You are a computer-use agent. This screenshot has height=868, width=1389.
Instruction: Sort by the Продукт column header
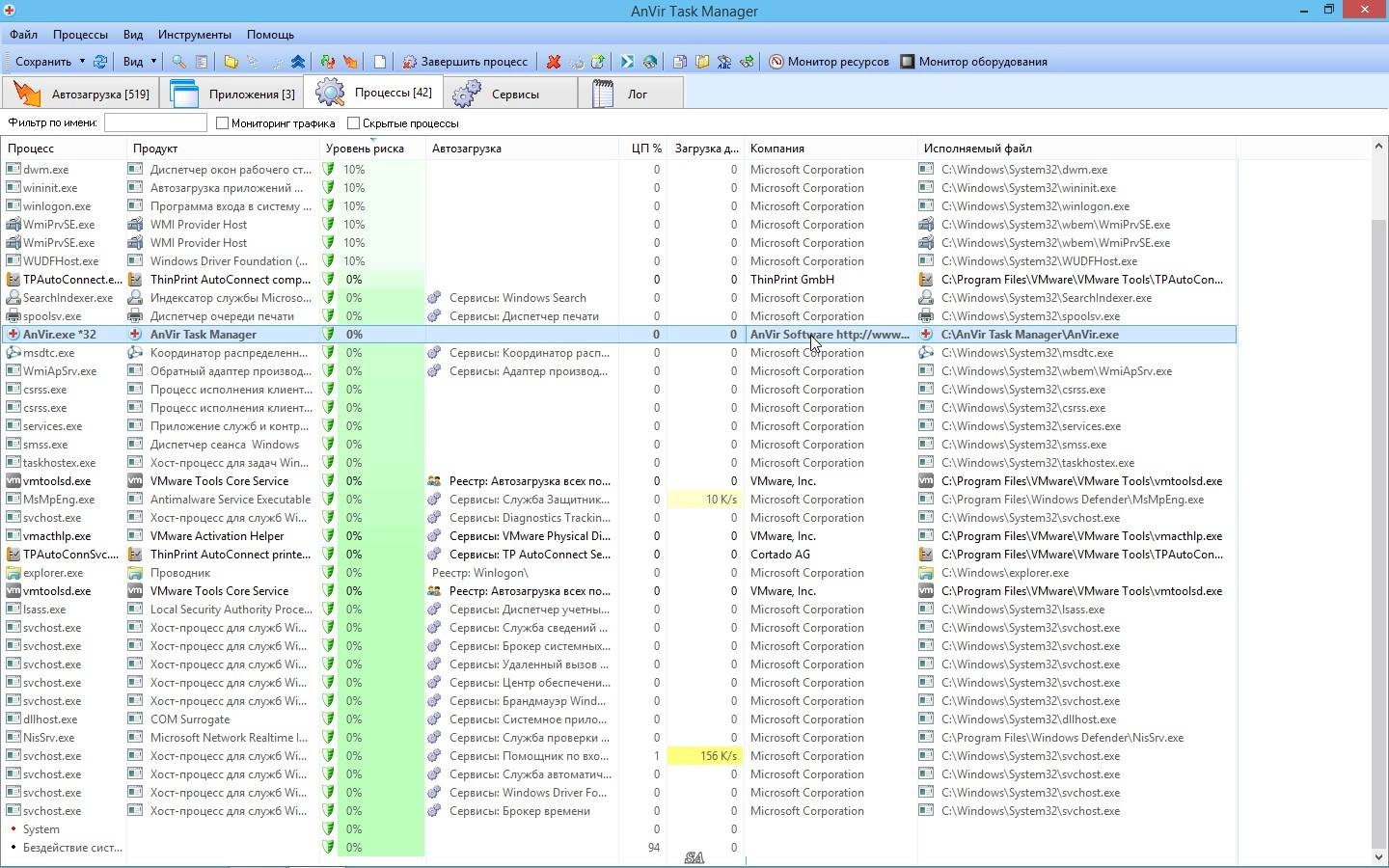pyautogui.click(x=223, y=148)
